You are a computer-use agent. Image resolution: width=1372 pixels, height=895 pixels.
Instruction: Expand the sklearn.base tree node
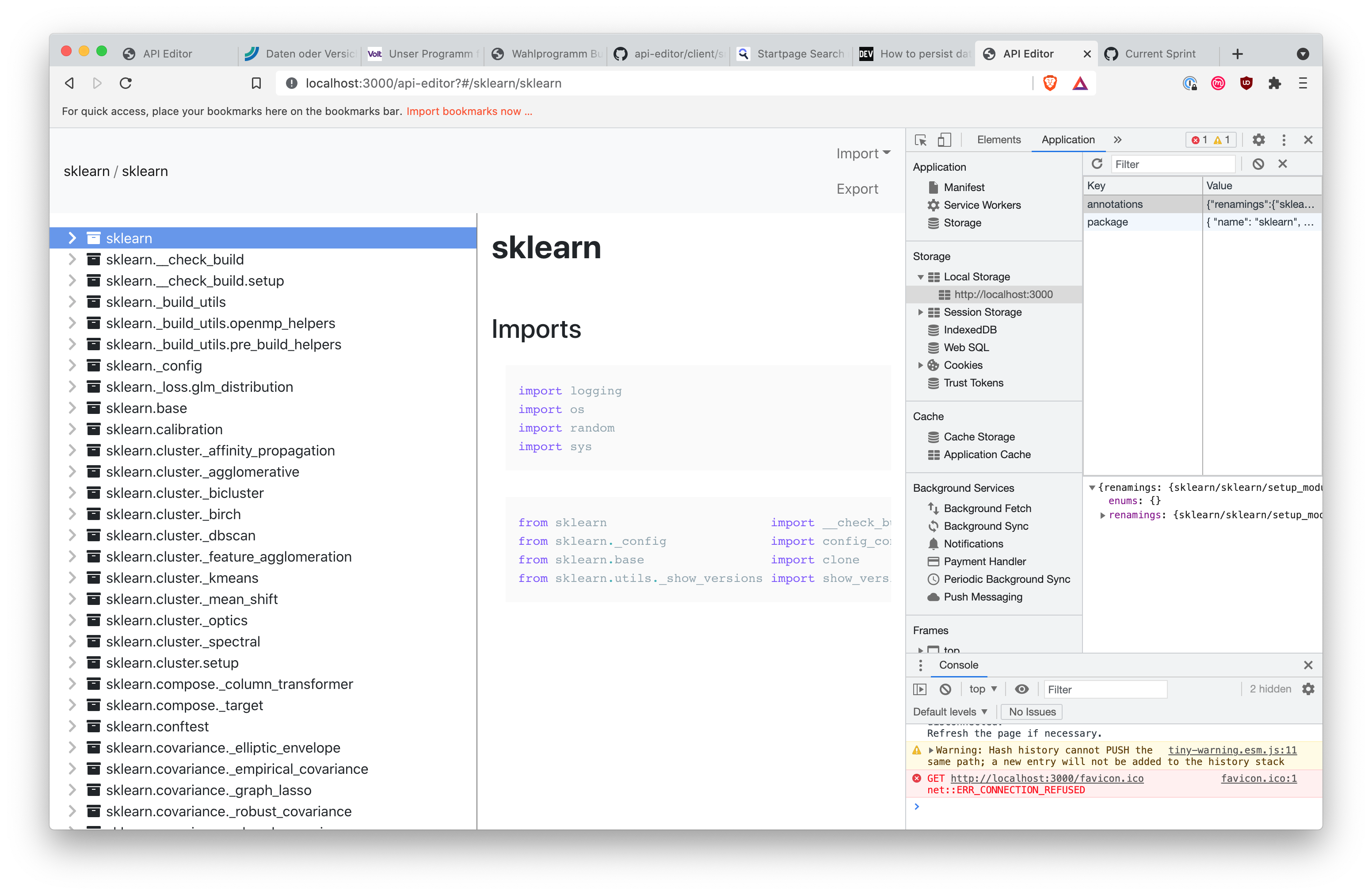[x=72, y=408]
